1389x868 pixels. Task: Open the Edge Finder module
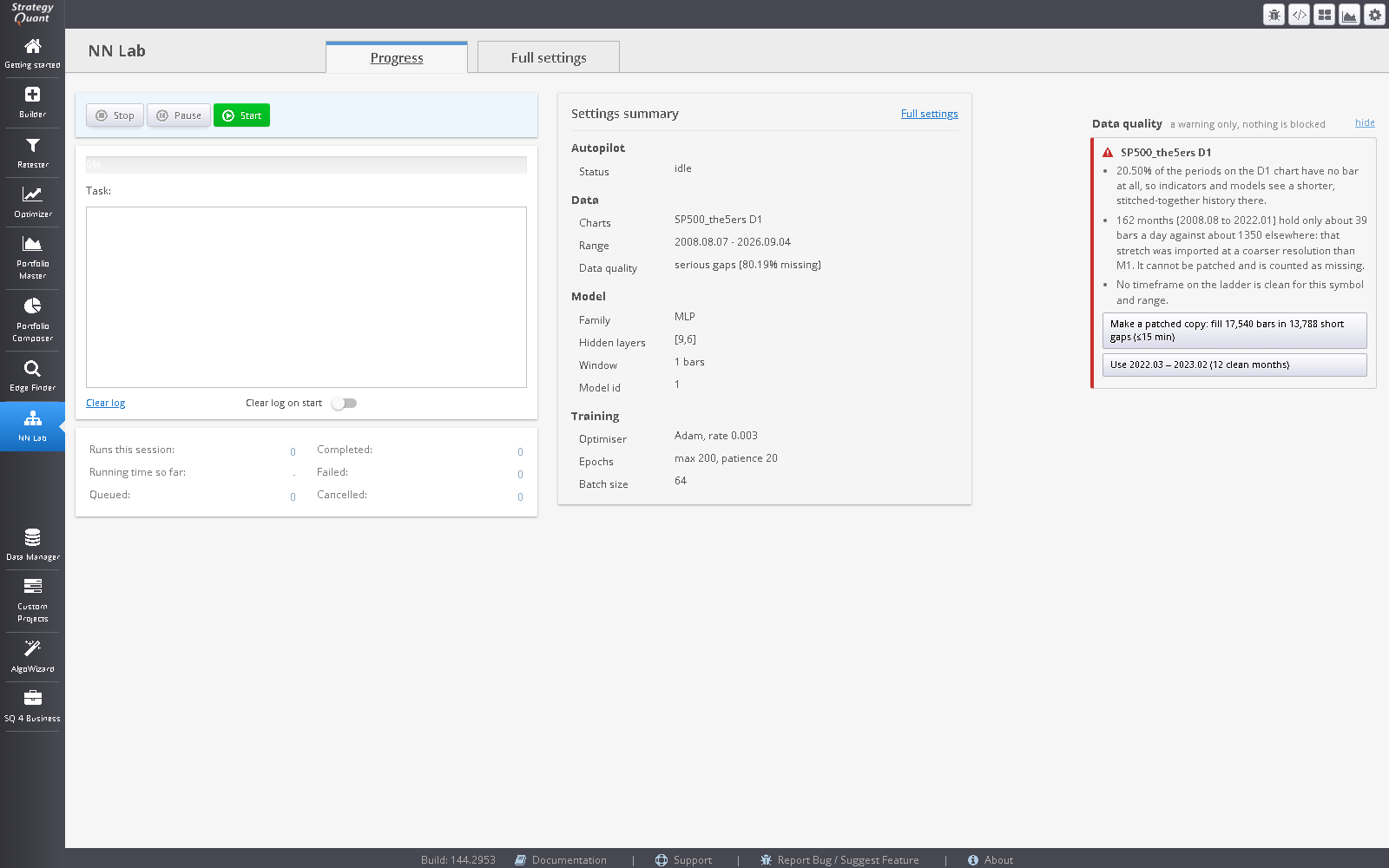[32, 376]
